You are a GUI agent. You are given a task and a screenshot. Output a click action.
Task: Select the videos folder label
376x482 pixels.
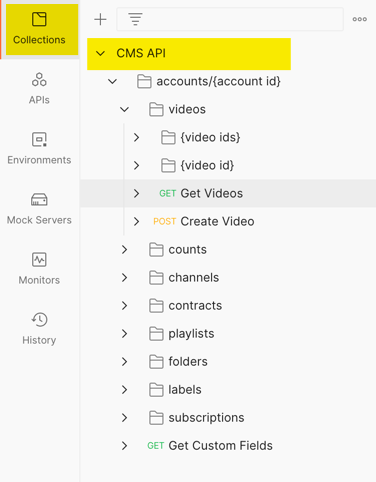[187, 109]
